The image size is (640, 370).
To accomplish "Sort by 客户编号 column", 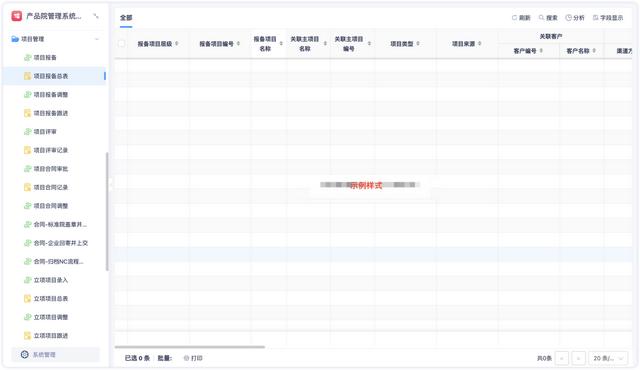I will pyautogui.click(x=541, y=51).
